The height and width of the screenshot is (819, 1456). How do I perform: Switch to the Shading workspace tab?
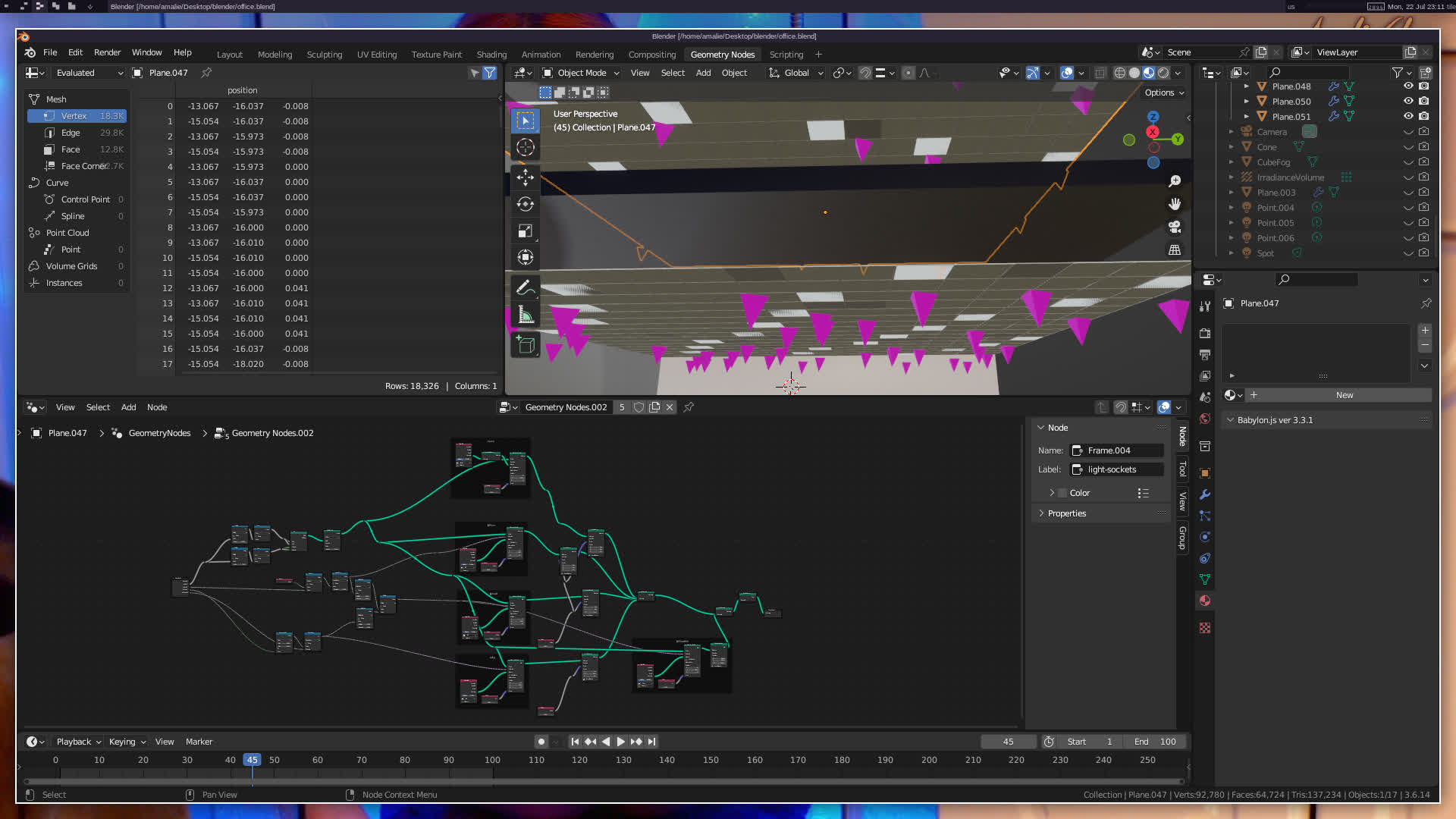[x=491, y=55]
